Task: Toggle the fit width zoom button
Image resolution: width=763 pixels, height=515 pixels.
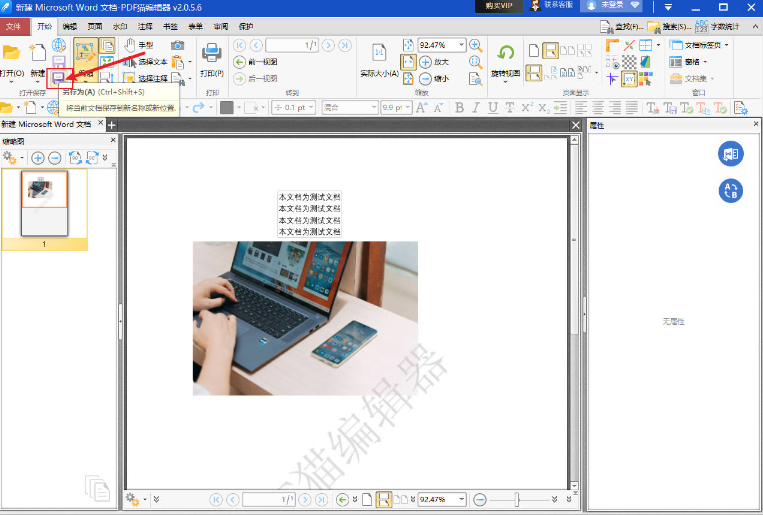Action: tap(408, 62)
